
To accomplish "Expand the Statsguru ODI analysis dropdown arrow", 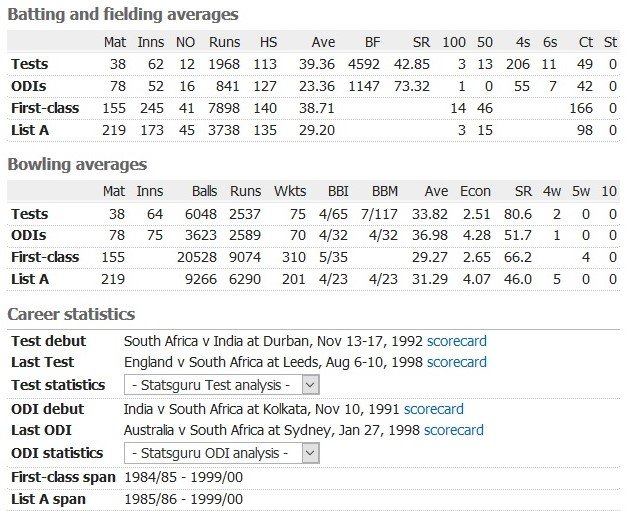I will 310,453.
